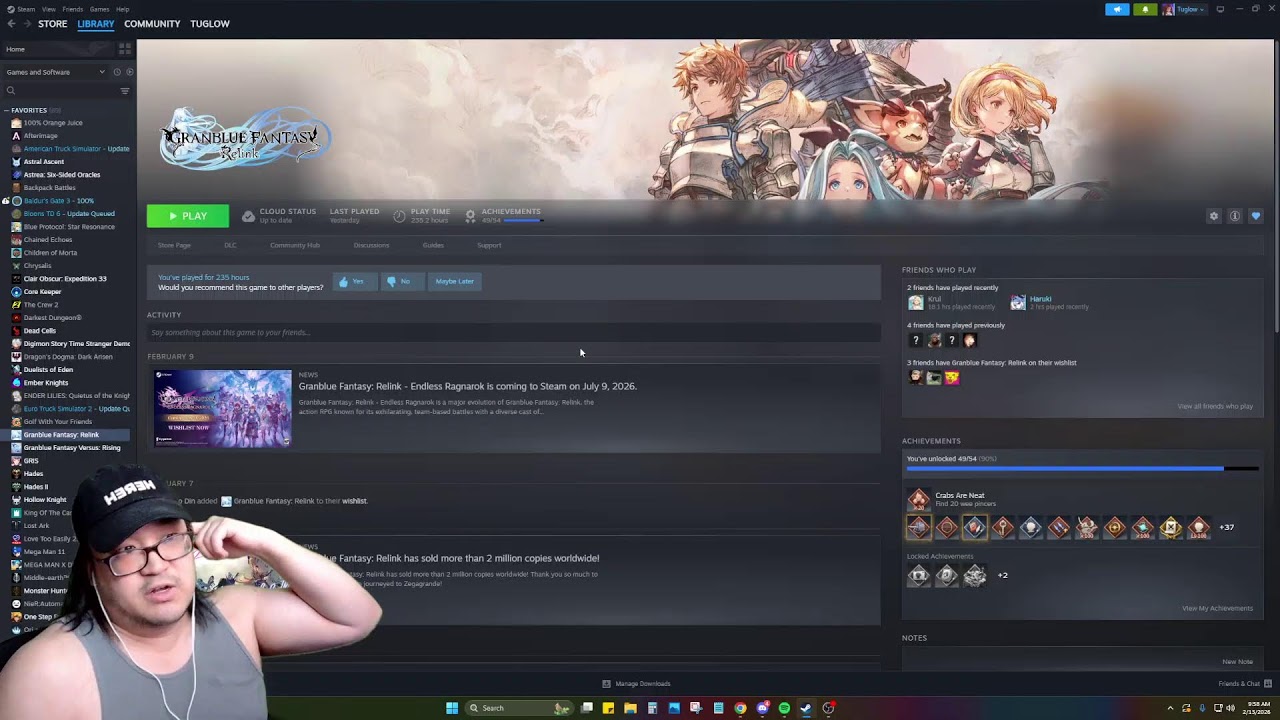Open the Friends & Chat icon
The height and width of the screenshot is (720, 1280).
click(x=1268, y=684)
